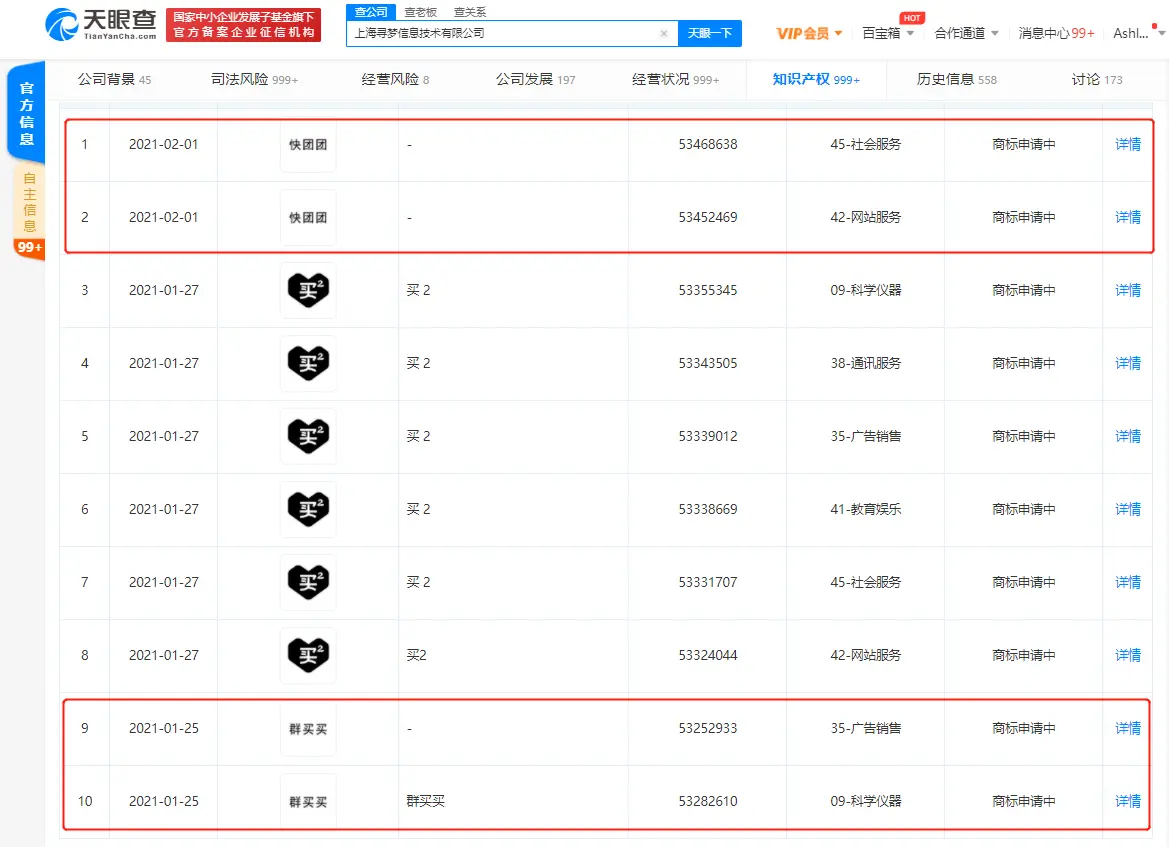Expand the VIP会员 dropdown
The height and width of the screenshot is (847, 1169).
[809, 33]
